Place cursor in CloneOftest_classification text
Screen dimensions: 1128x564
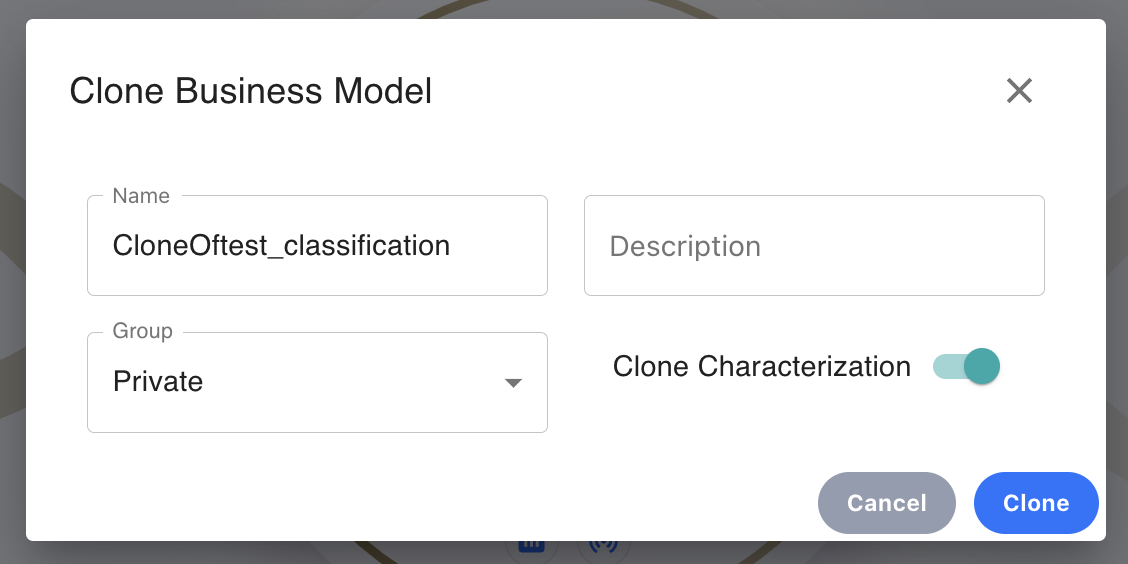[281, 246]
